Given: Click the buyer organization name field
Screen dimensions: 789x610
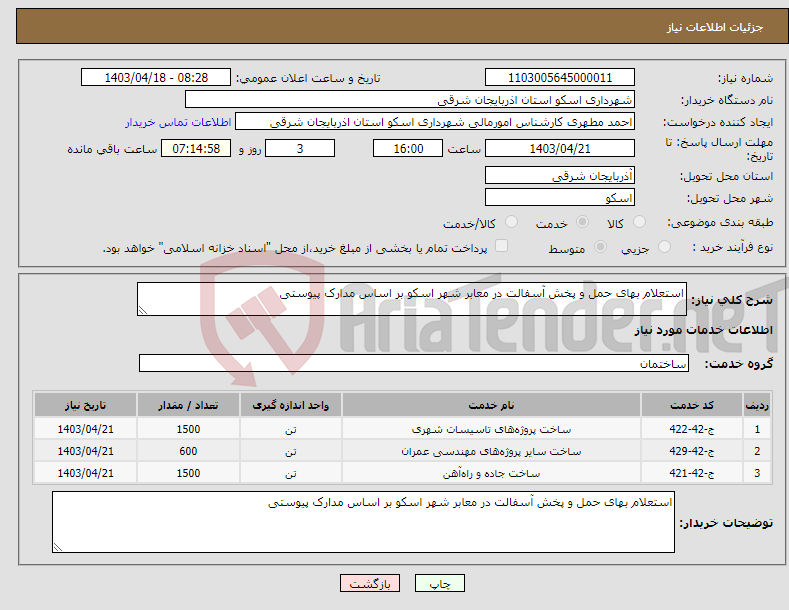Looking at the screenshot, I should (x=410, y=100).
